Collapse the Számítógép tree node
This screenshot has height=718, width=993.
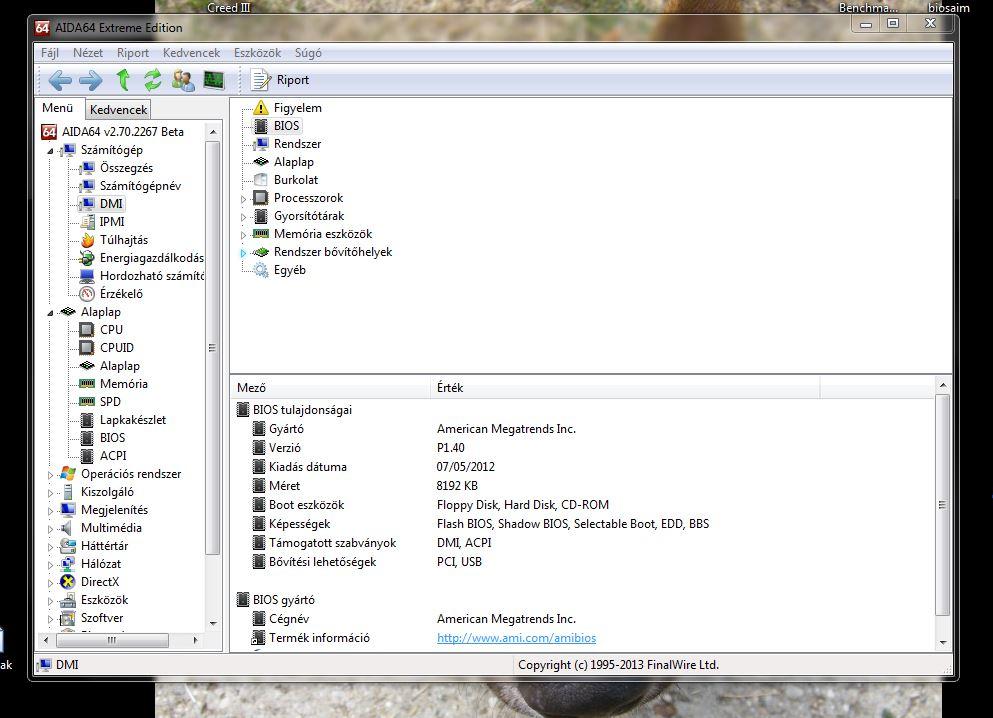(50, 151)
